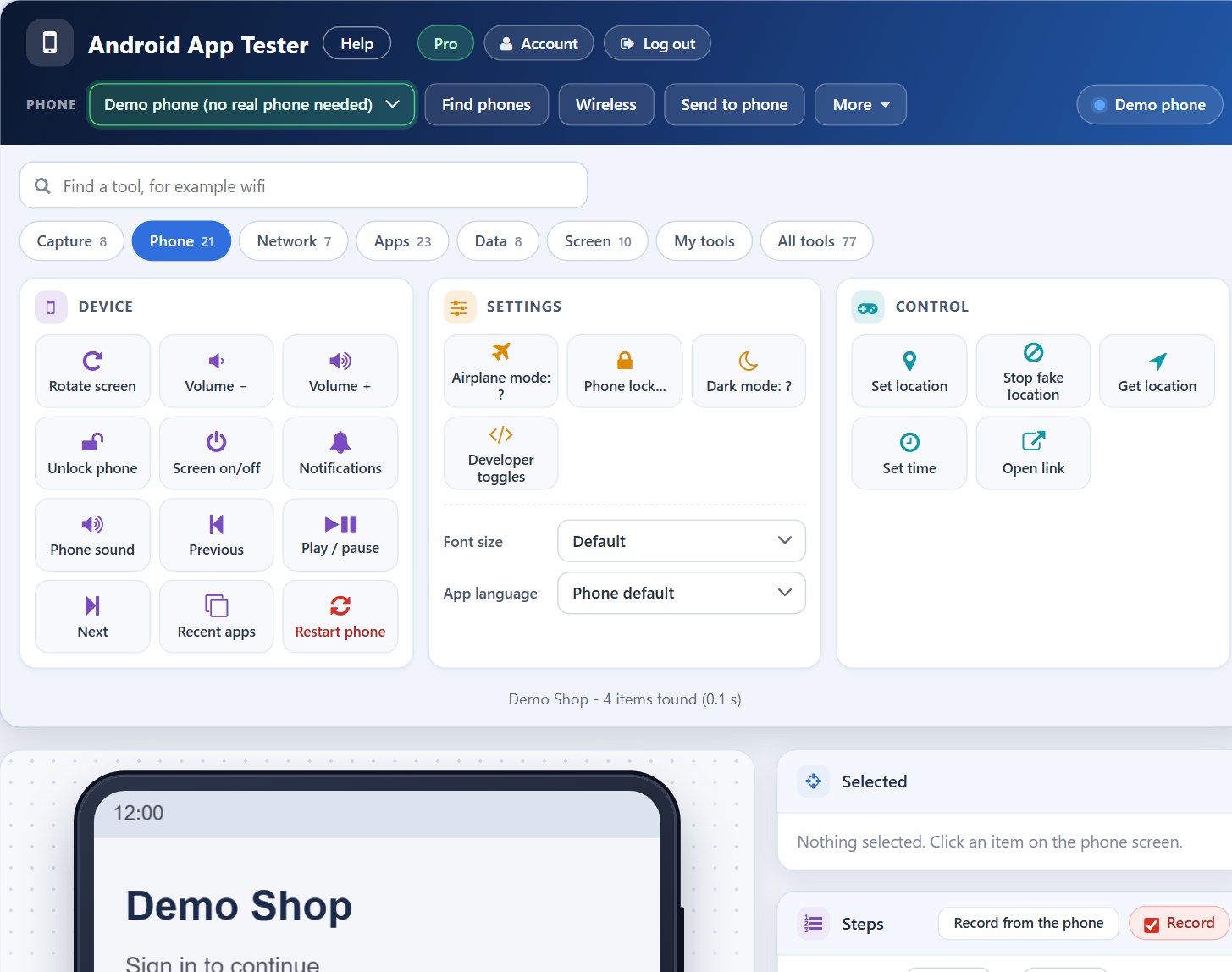Screen dimensions: 1232x972
Task: Switch to the Network tab
Action: pos(294,241)
